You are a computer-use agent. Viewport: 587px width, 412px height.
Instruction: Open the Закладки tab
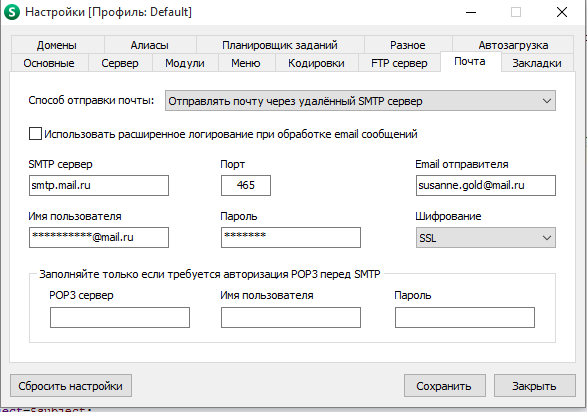[x=537, y=63]
